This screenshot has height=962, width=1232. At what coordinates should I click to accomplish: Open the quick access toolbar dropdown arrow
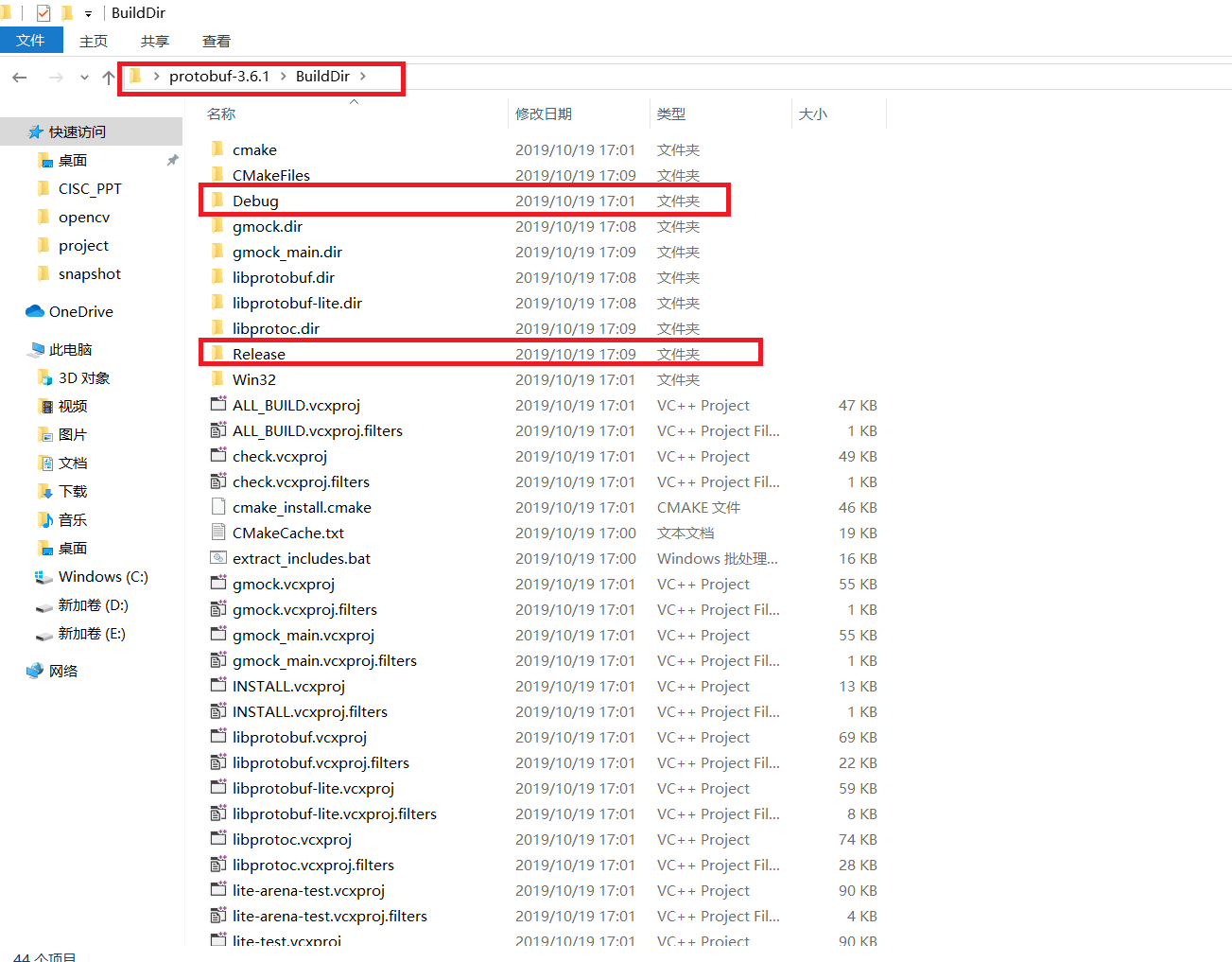click(x=88, y=13)
